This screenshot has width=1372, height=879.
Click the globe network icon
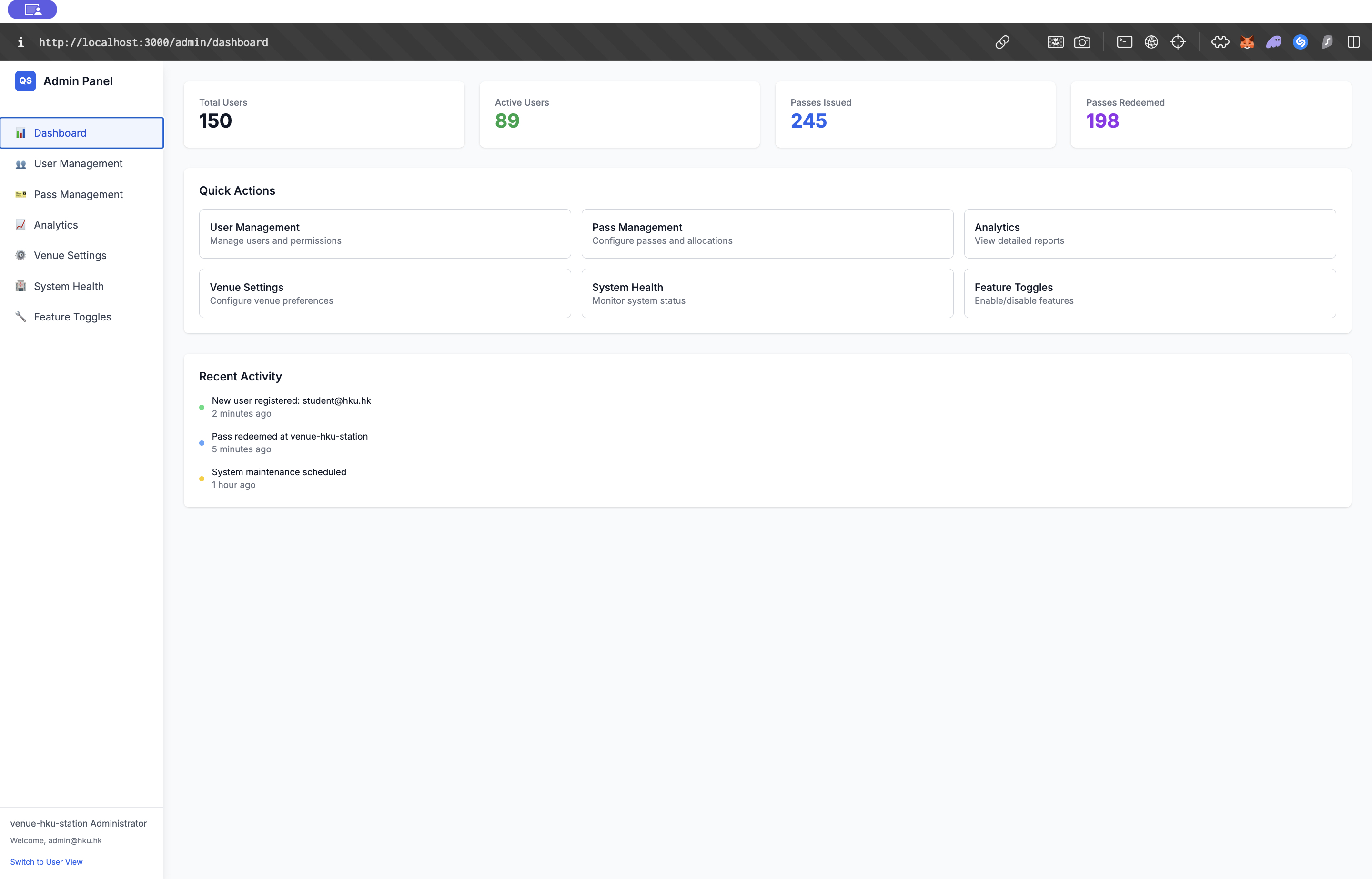tap(1151, 42)
